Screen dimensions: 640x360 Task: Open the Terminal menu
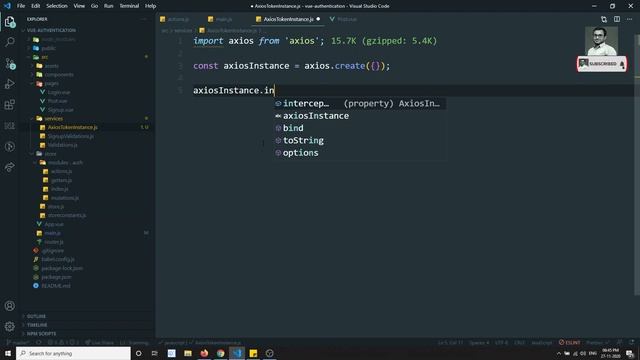click(129, 6)
